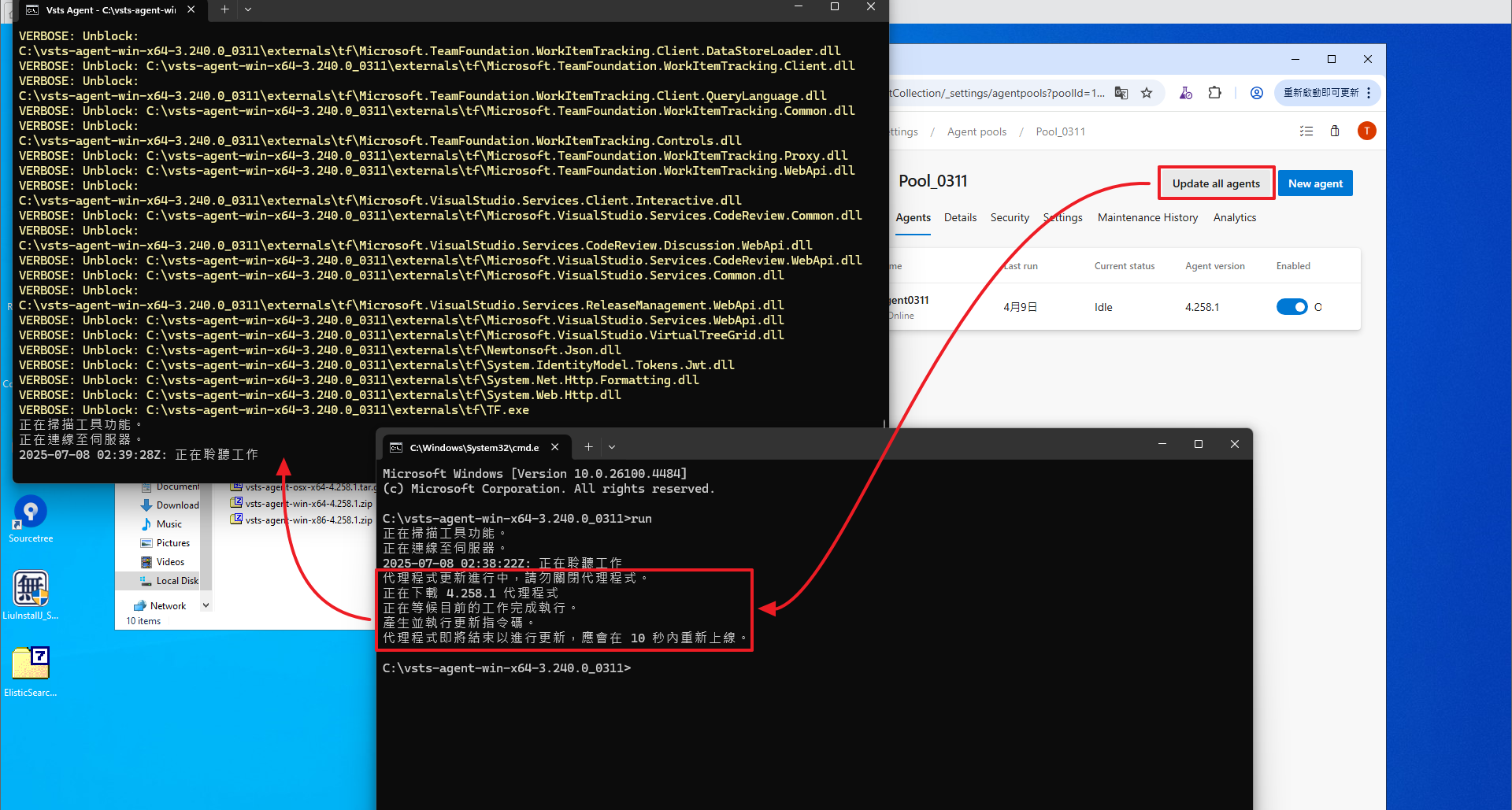Screen dimensions: 1512x810
Task: Click the Idle status cell
Action: tap(1103, 307)
